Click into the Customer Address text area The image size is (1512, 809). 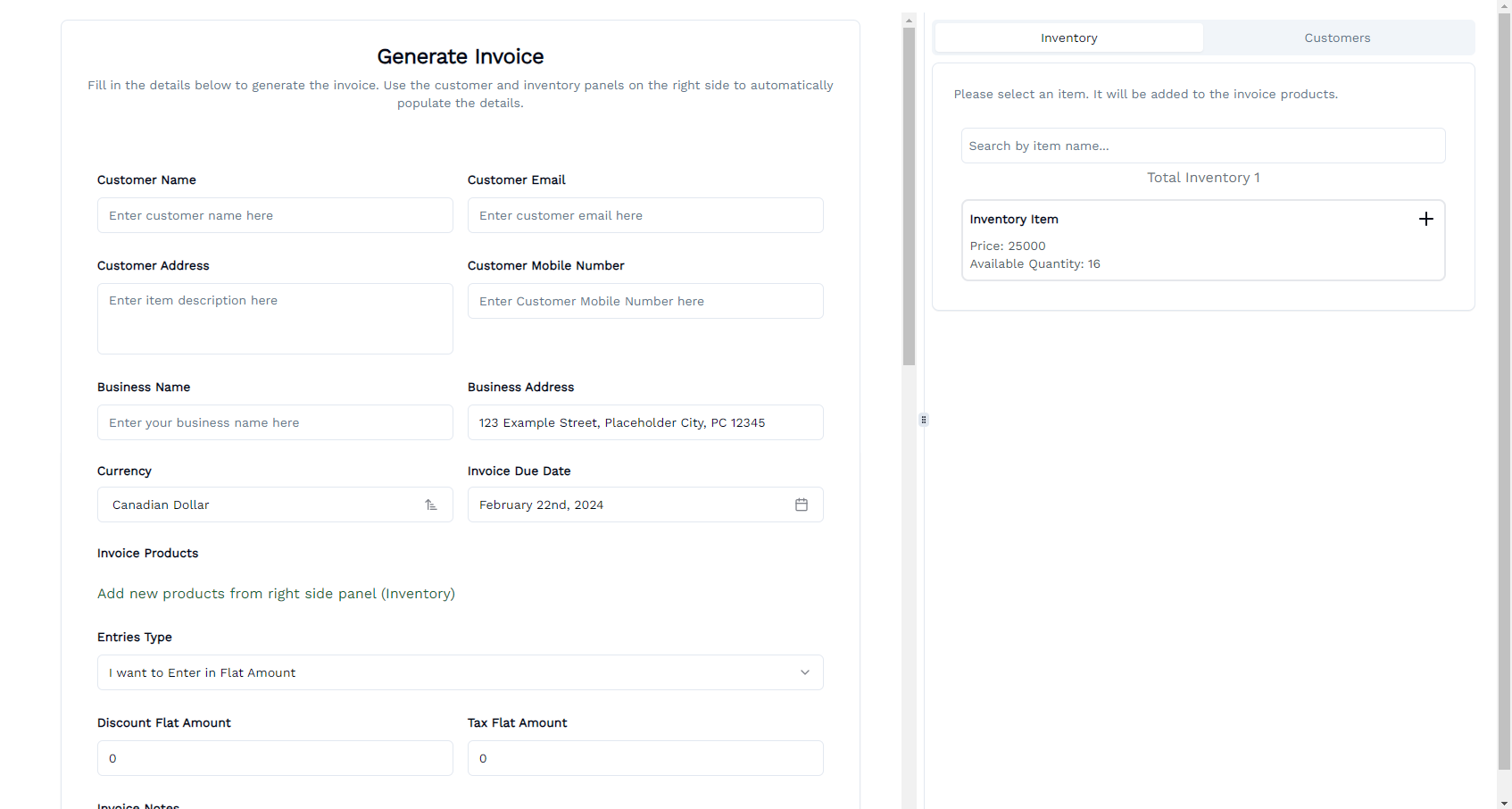[275, 319]
